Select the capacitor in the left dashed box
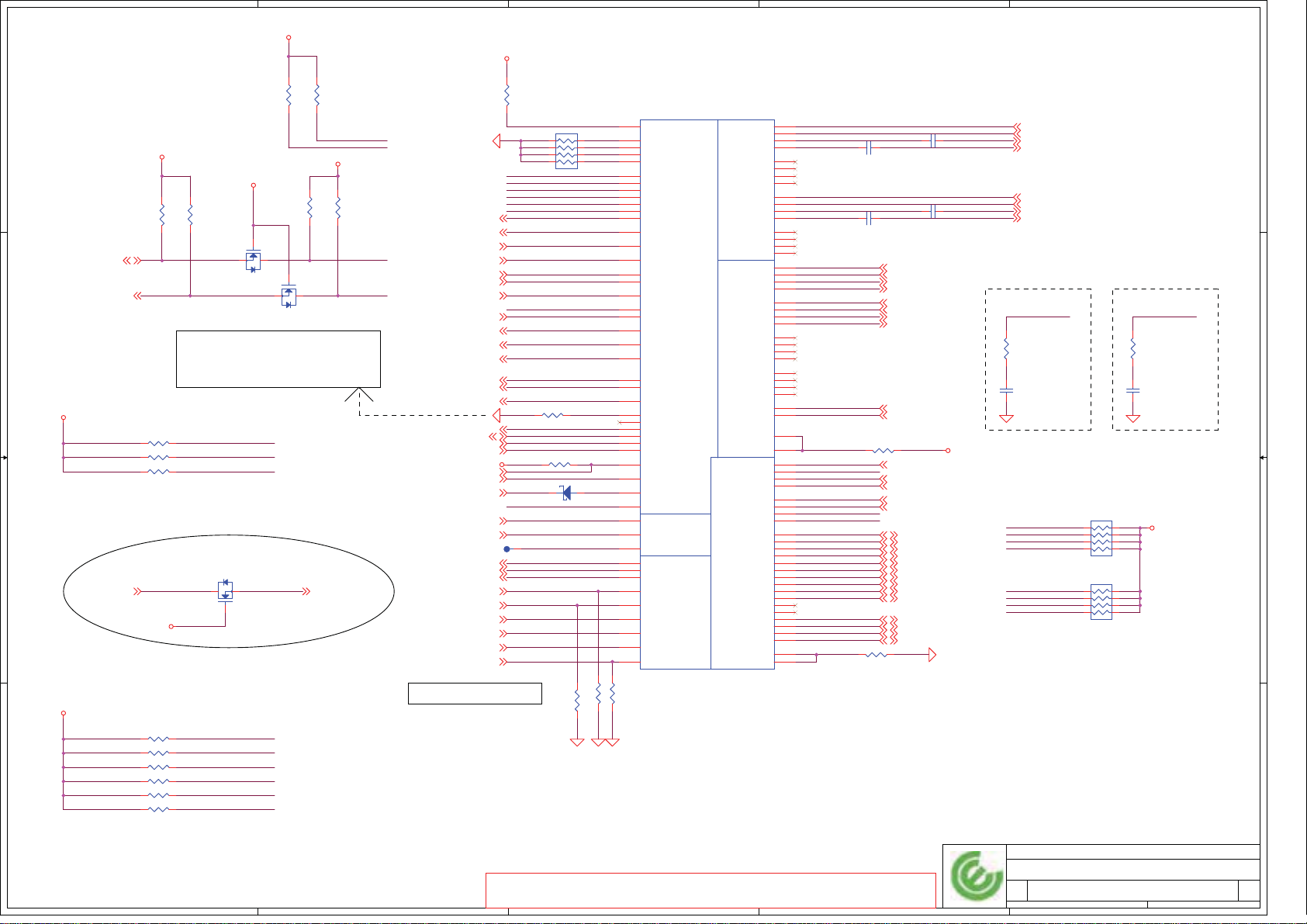The image size is (1307, 924). [1006, 389]
